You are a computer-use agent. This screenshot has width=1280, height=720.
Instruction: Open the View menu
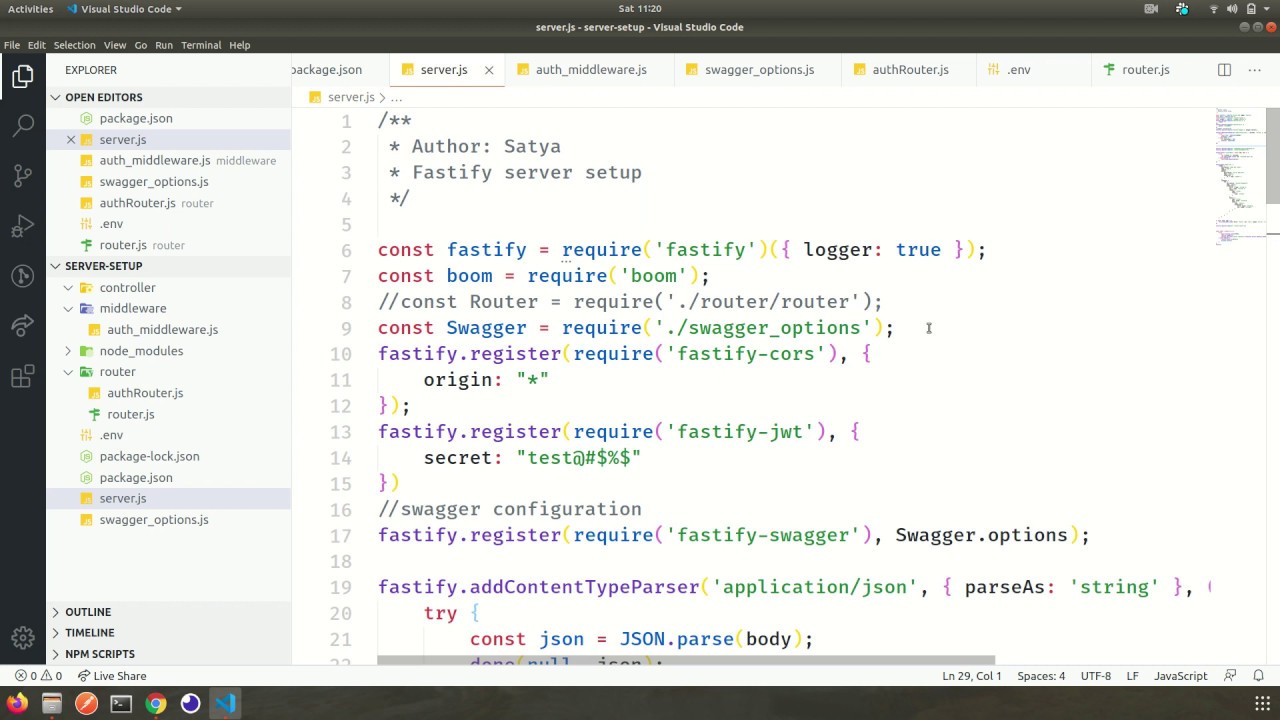[115, 45]
